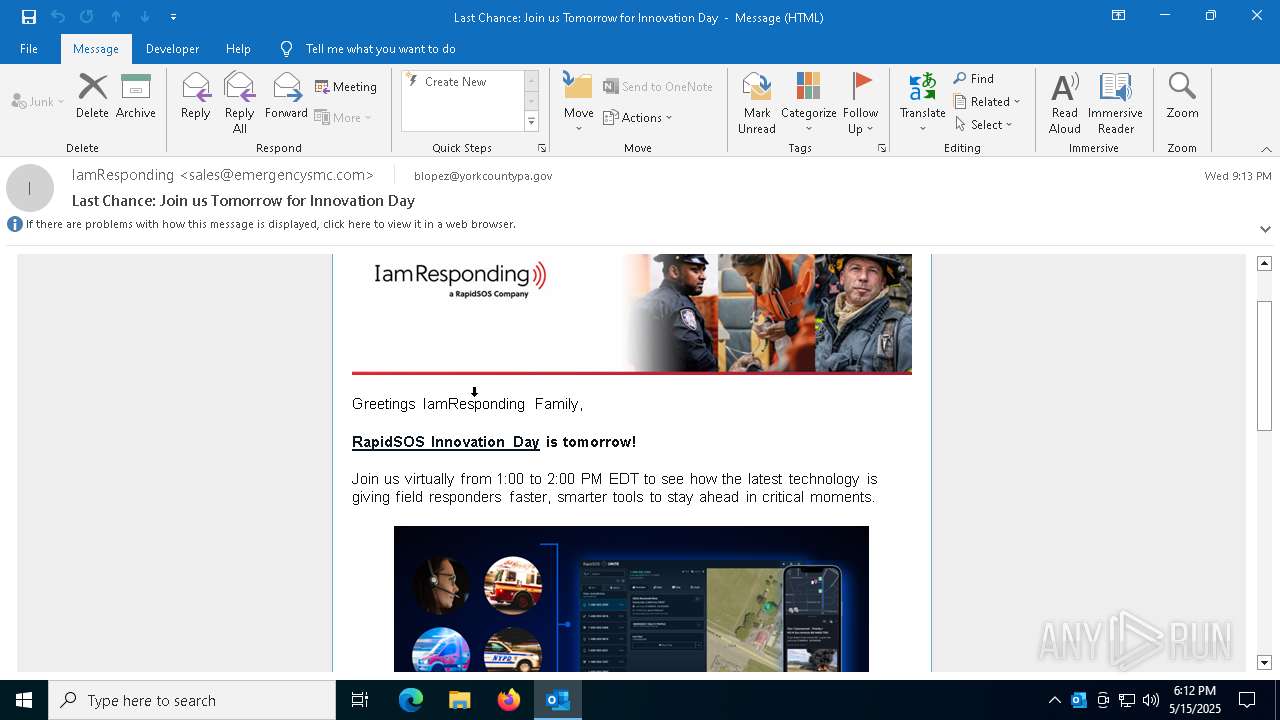Open the Junk dropdown
Viewport: 1280px width, 720px height.
[38, 101]
